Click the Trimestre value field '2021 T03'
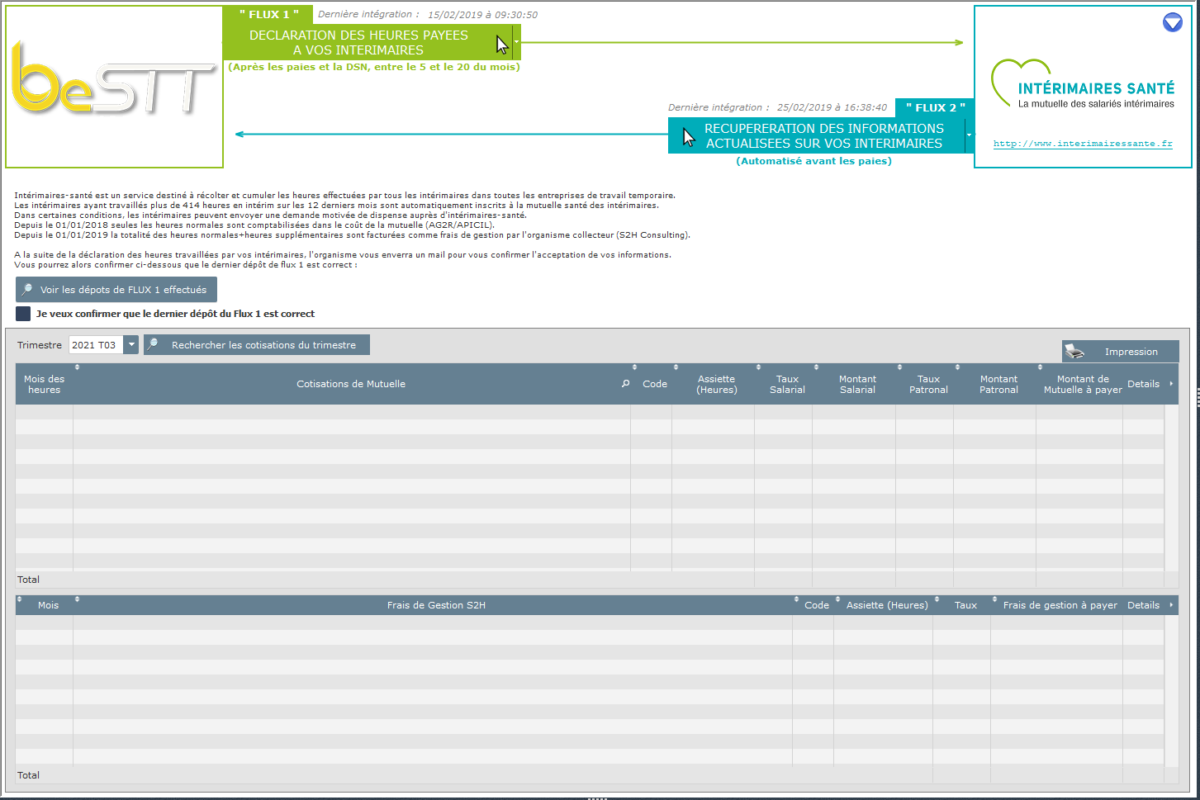 (94, 345)
